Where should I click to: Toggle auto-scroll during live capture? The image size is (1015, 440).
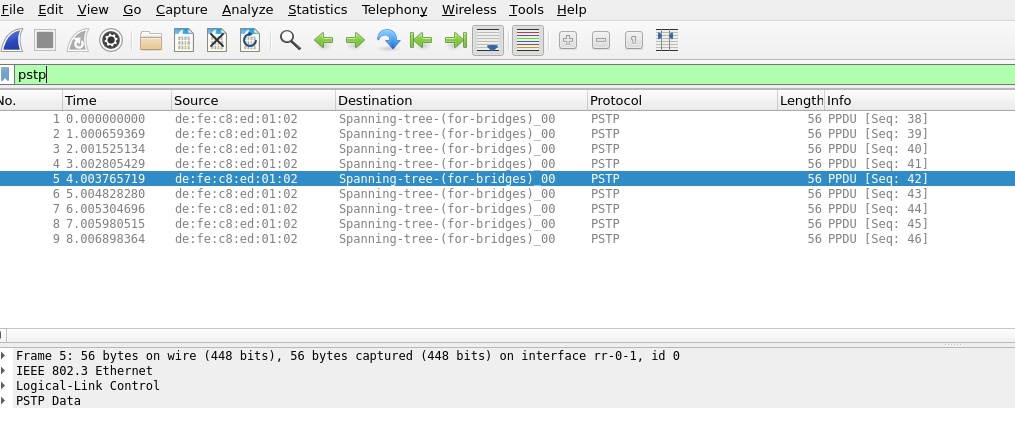click(x=488, y=40)
